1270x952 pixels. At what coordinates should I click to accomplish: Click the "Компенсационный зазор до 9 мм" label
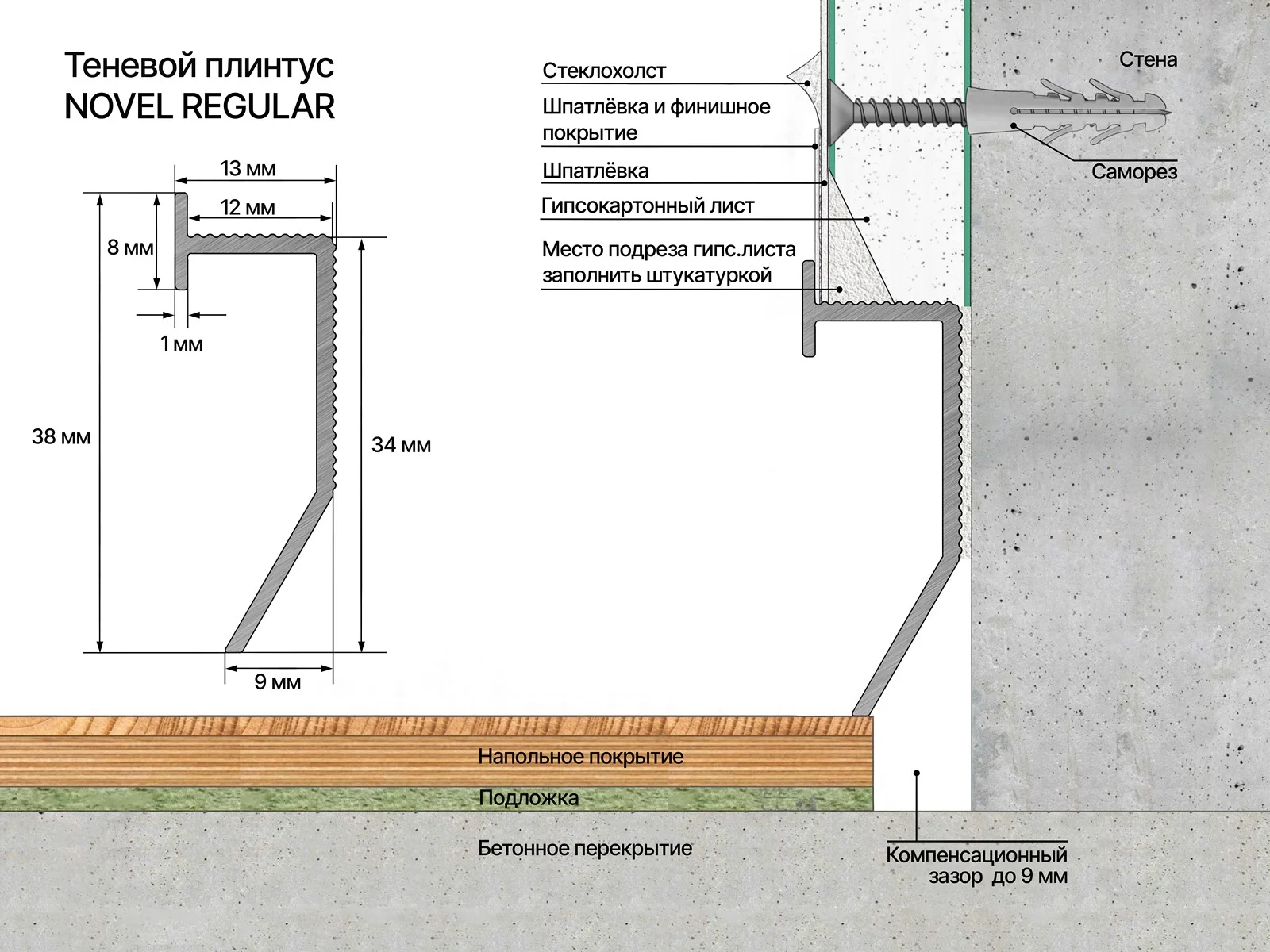pyautogui.click(x=976, y=866)
